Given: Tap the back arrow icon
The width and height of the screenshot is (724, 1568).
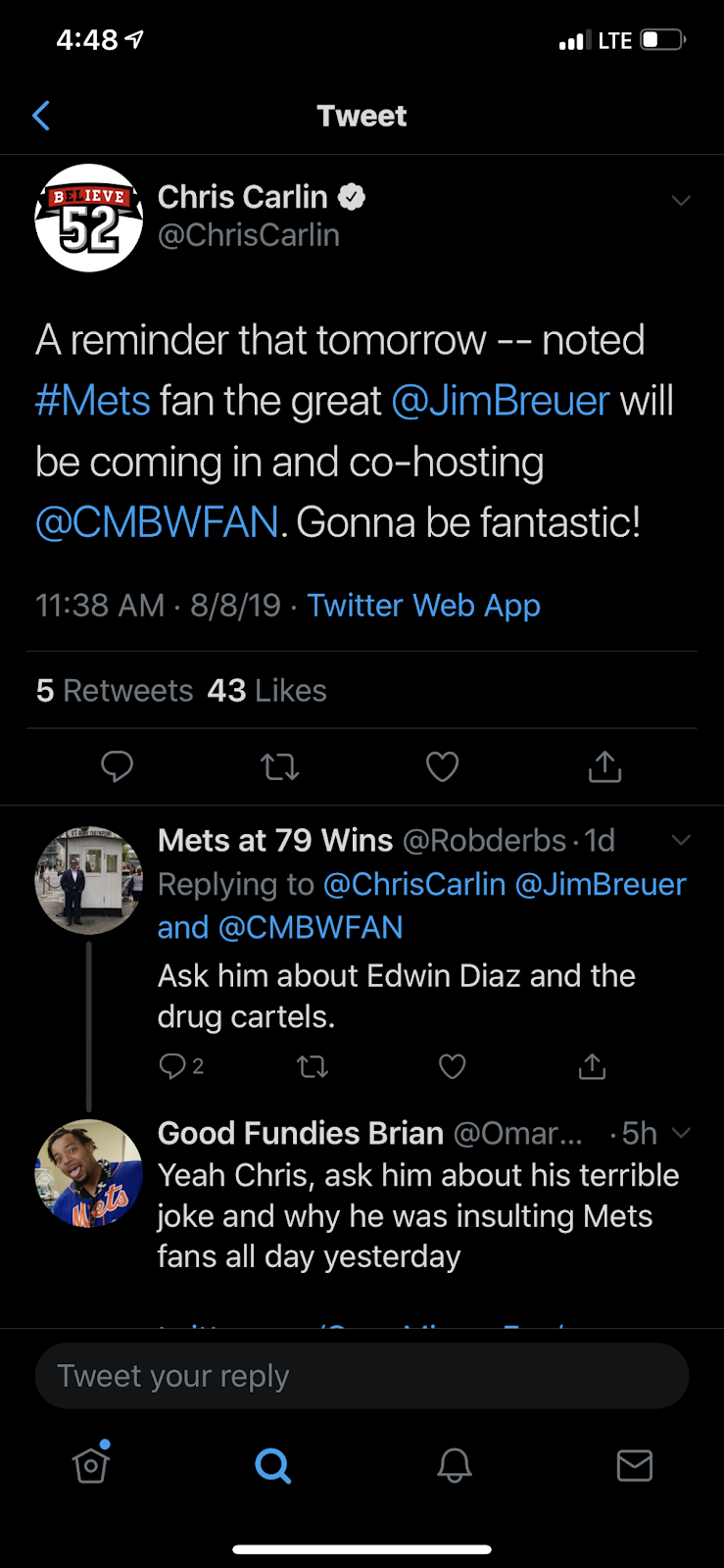Looking at the screenshot, I should [41, 116].
